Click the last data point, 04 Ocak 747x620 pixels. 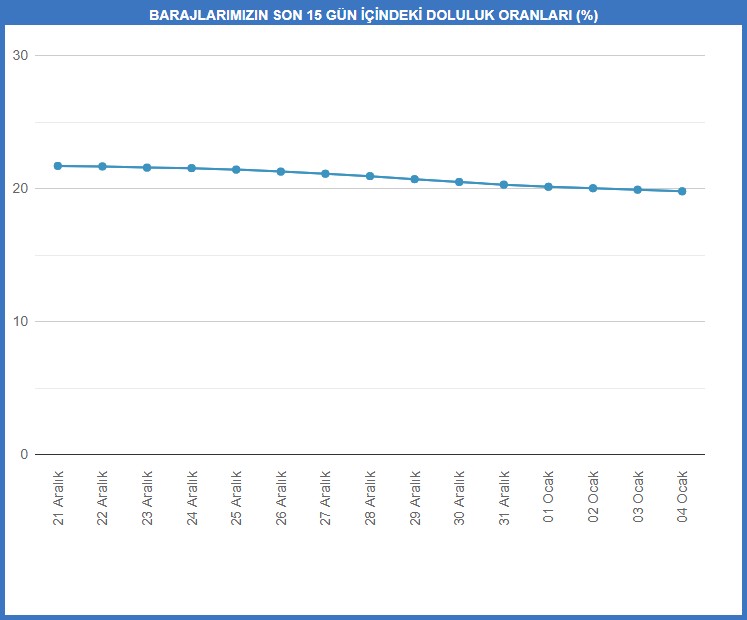(x=682, y=191)
